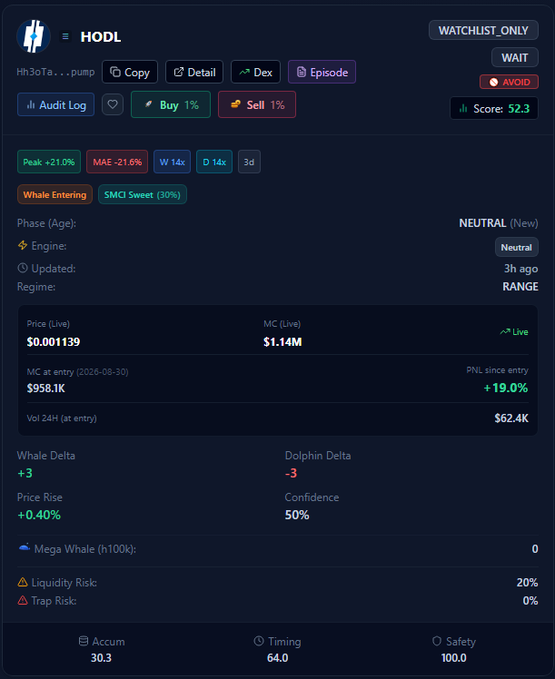Viewport: 555px width, 679px height.
Task: Select the Peak +21.0% tag
Action: coord(49,162)
